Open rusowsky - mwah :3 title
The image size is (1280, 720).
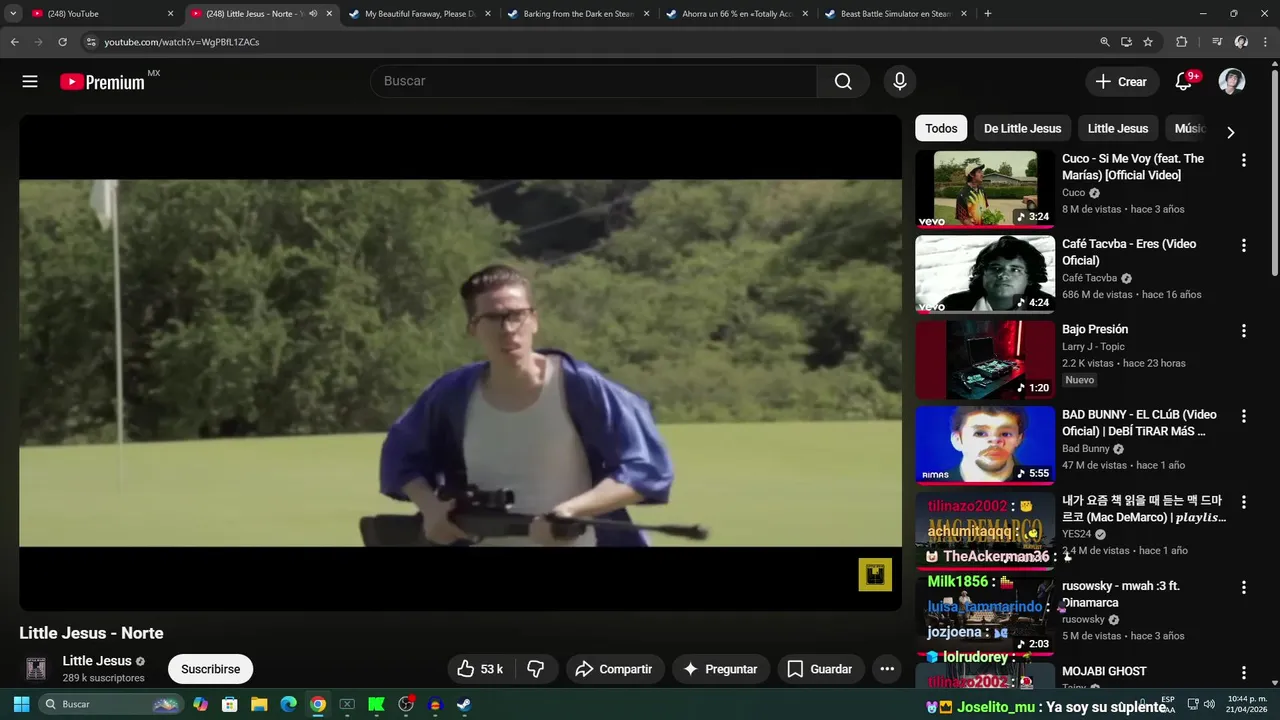click(1121, 594)
